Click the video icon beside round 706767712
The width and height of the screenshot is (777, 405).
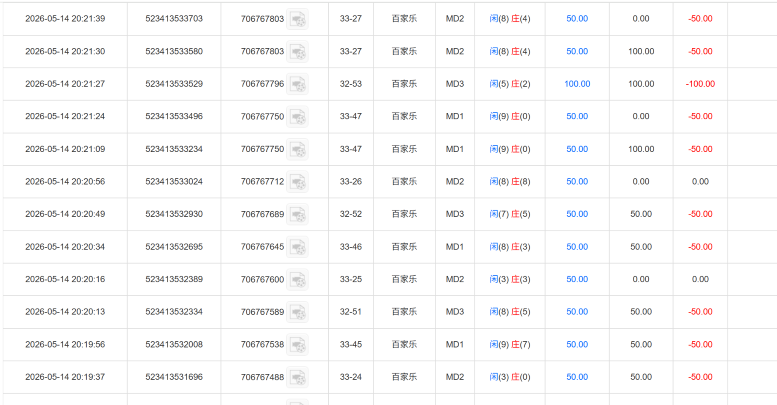coord(298,182)
